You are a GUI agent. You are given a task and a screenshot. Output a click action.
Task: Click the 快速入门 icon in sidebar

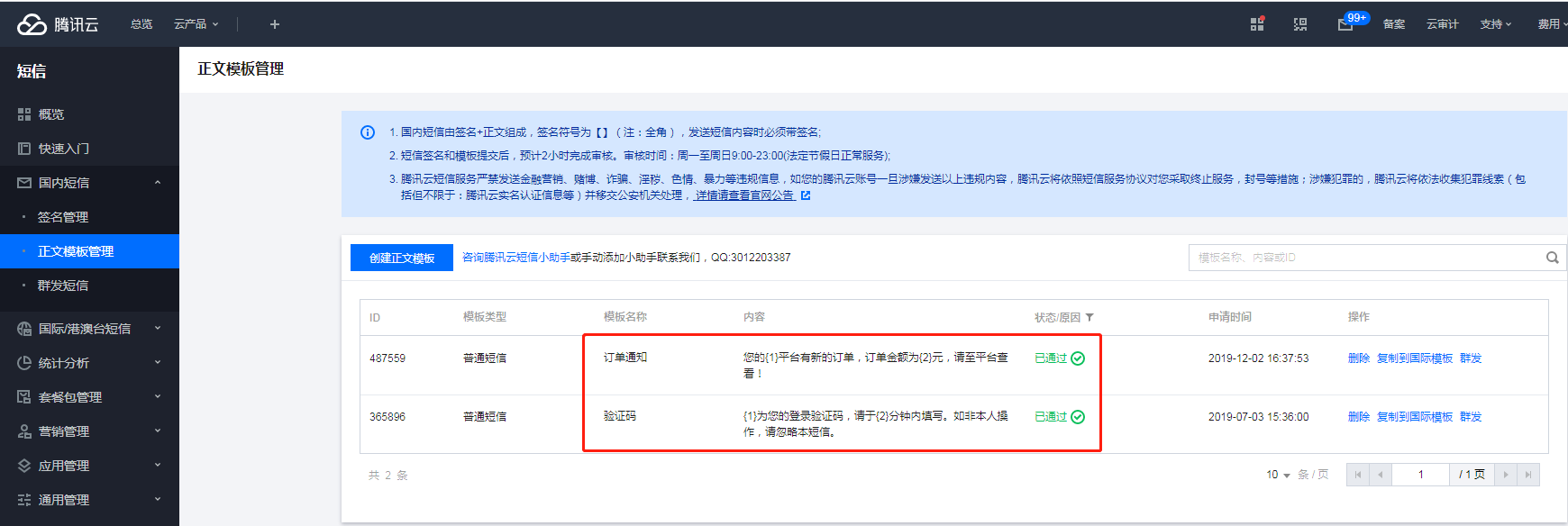coord(24,149)
